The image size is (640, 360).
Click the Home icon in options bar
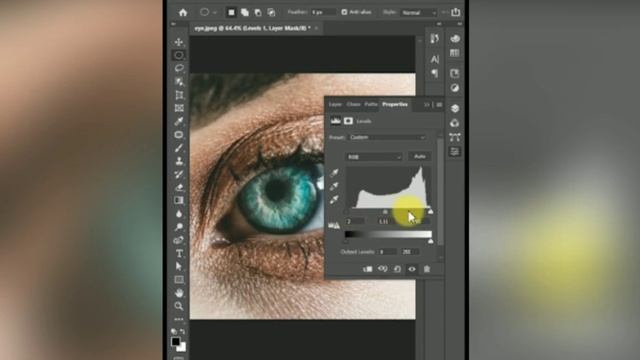point(183,13)
